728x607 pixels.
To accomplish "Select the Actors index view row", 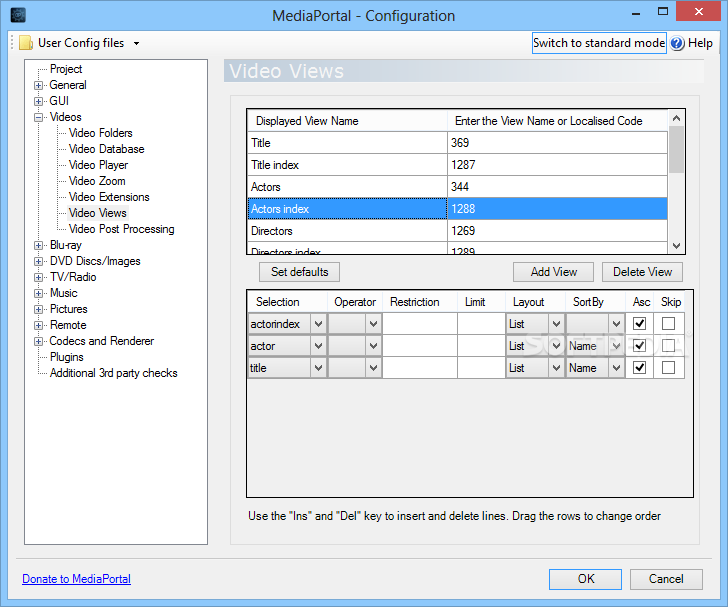I will tap(458, 209).
